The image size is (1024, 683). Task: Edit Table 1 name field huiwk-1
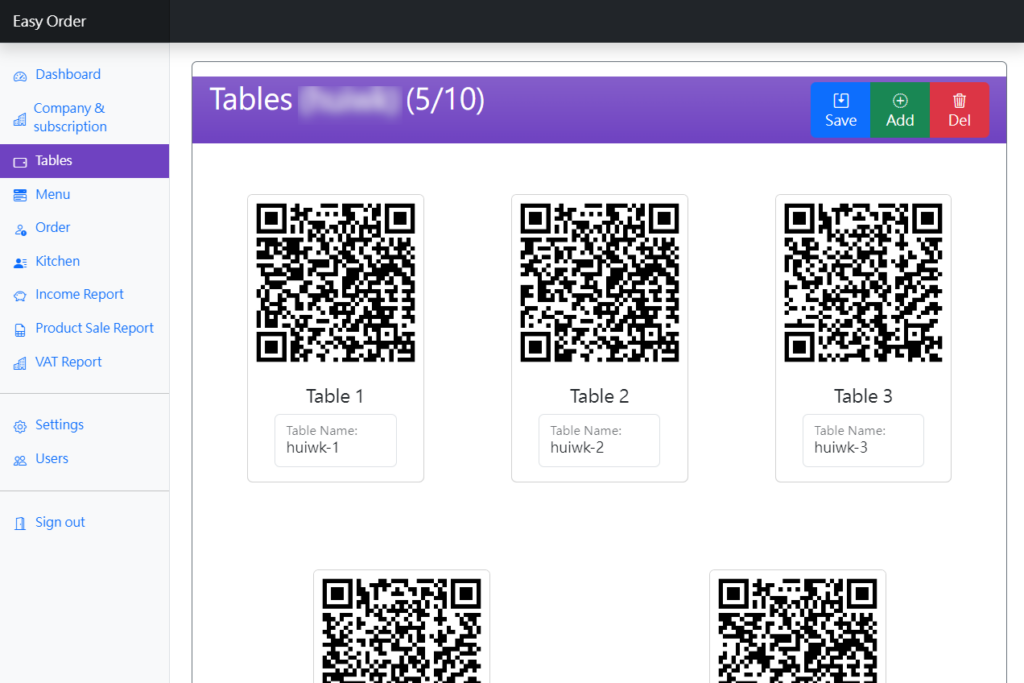pyautogui.click(x=336, y=441)
